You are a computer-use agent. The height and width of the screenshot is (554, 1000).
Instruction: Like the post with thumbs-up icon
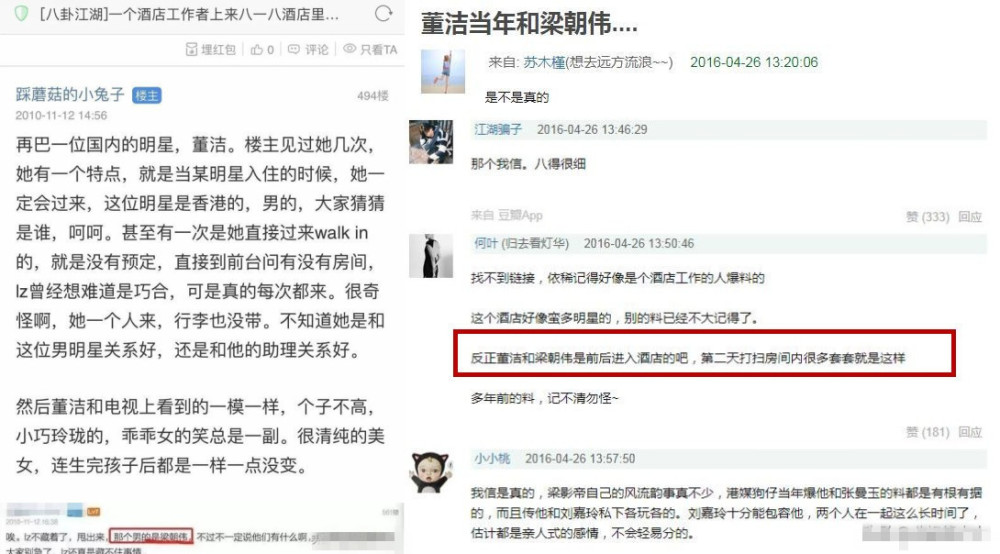[256, 50]
